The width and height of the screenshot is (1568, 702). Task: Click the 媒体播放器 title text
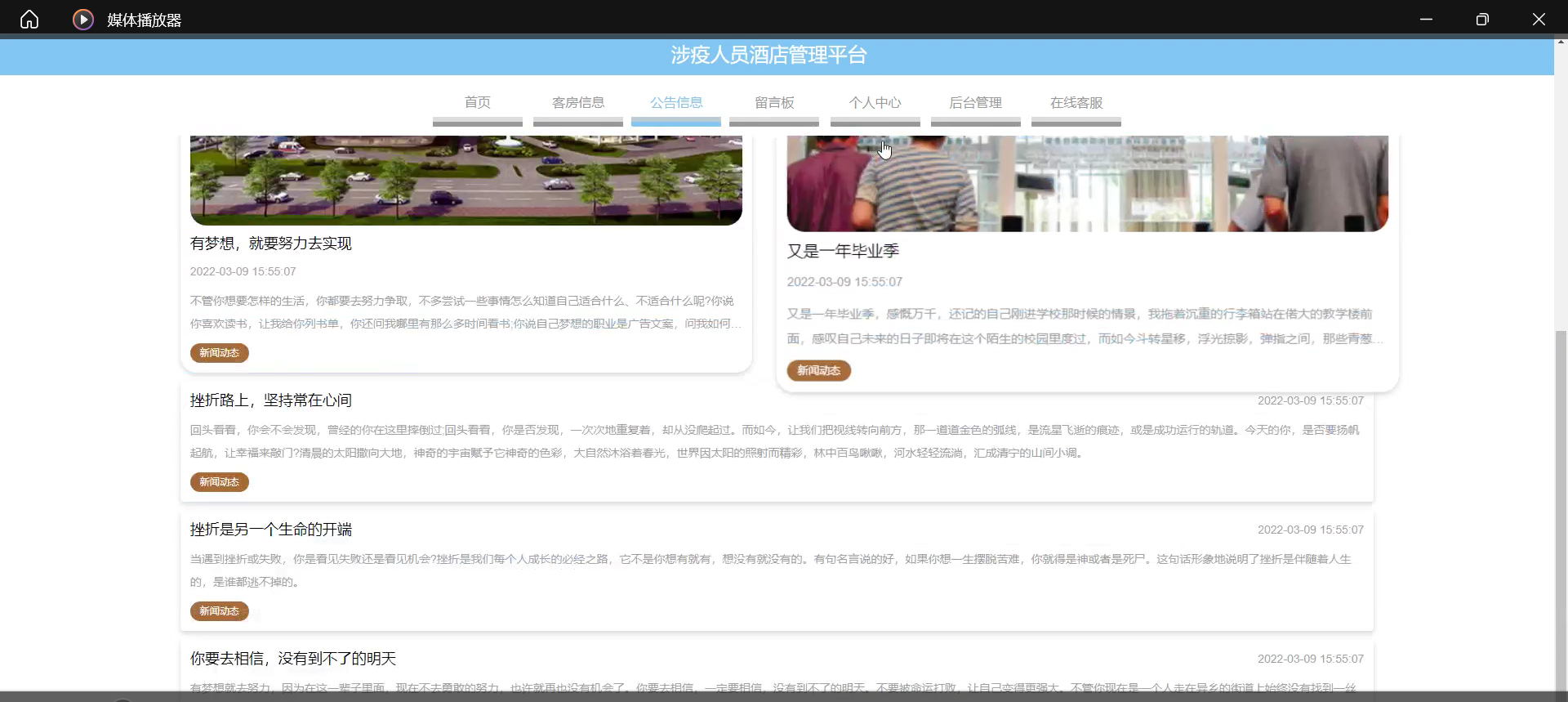point(145,20)
